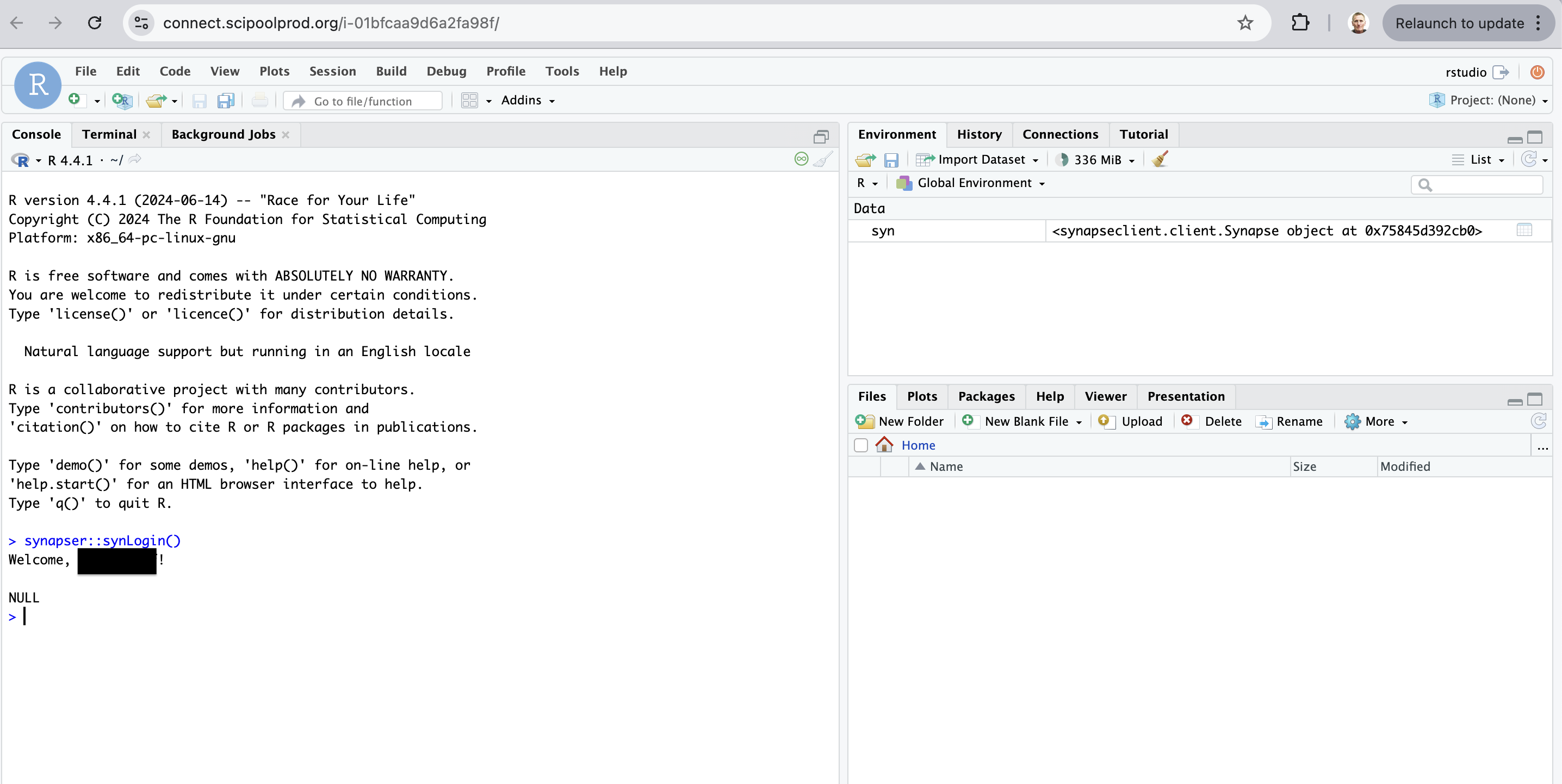1562x784 pixels.
Task: View syn object via table icon
Action: [1524, 231]
